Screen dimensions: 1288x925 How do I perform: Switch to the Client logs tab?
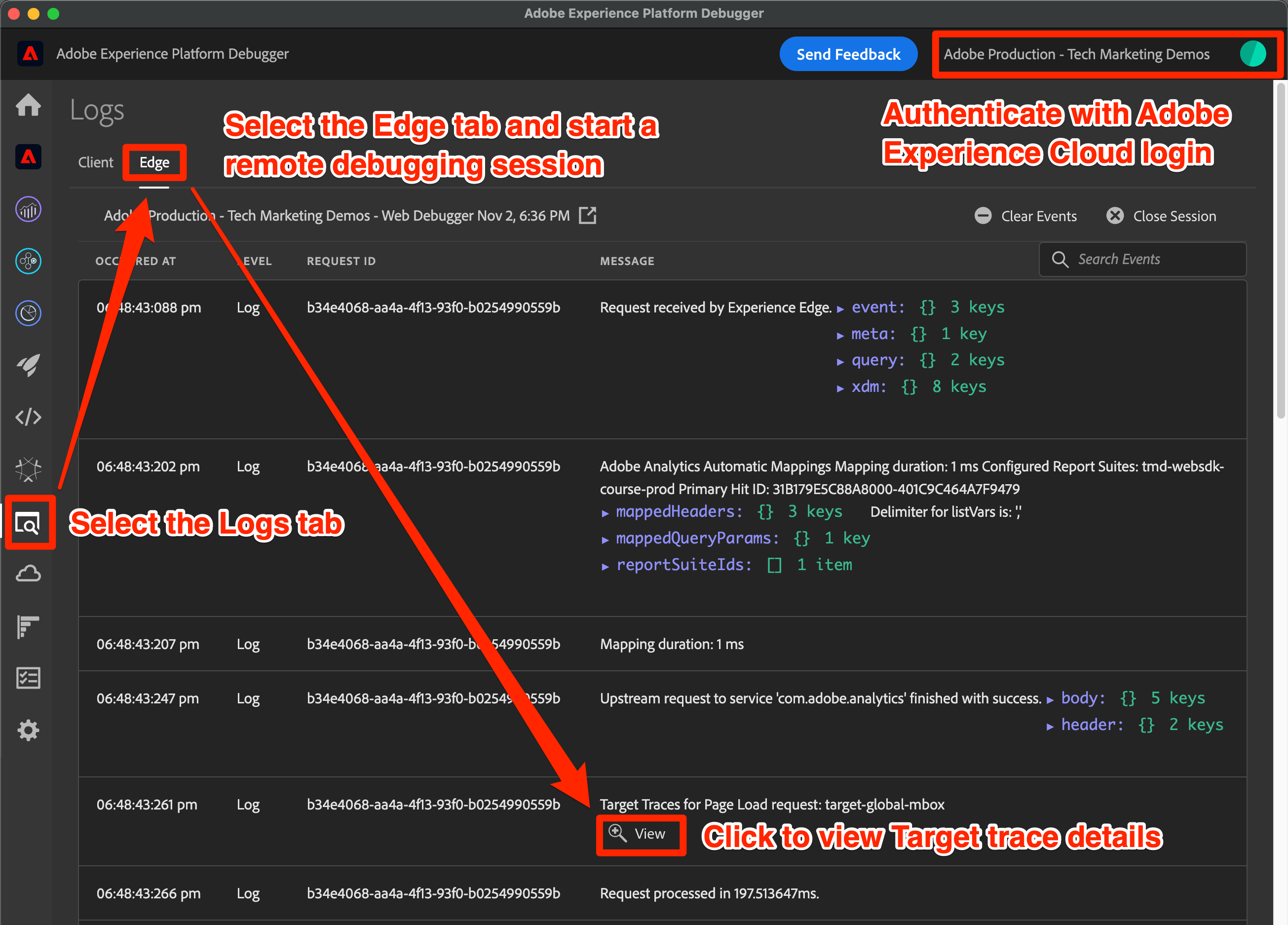point(95,162)
